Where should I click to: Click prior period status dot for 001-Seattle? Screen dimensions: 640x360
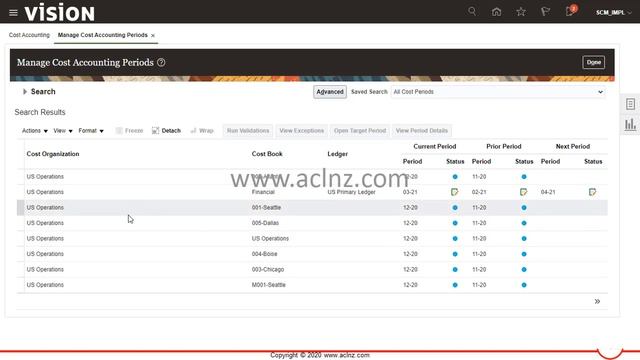(x=524, y=208)
